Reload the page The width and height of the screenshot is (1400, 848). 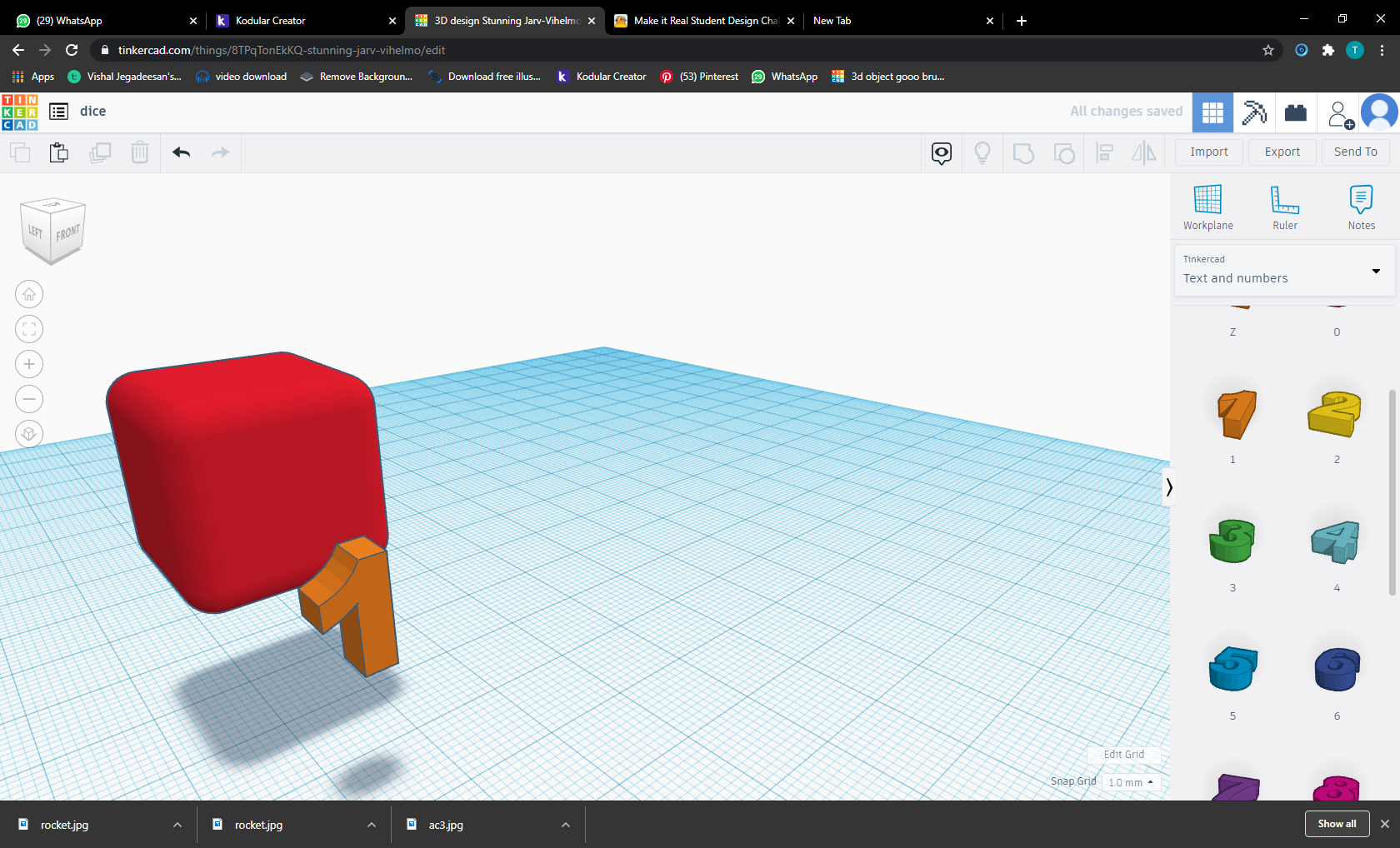(72, 50)
